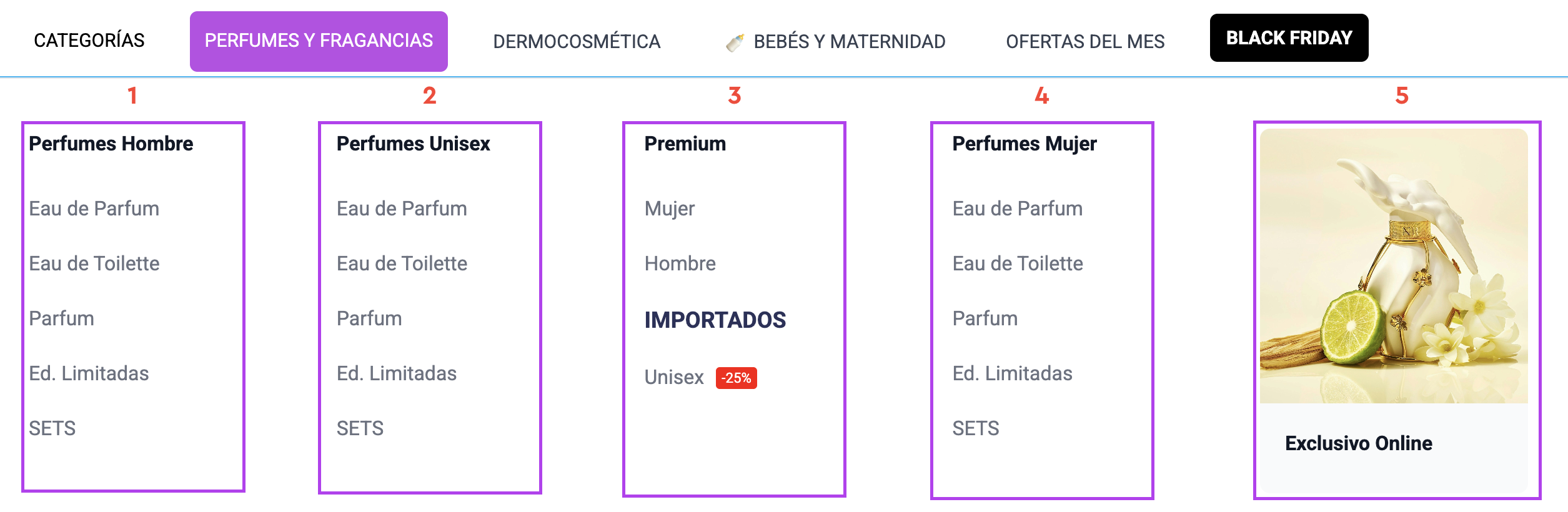The width and height of the screenshot is (1568, 512).
Task: Open SETS under Perfumes Unisex
Action: coord(360,428)
